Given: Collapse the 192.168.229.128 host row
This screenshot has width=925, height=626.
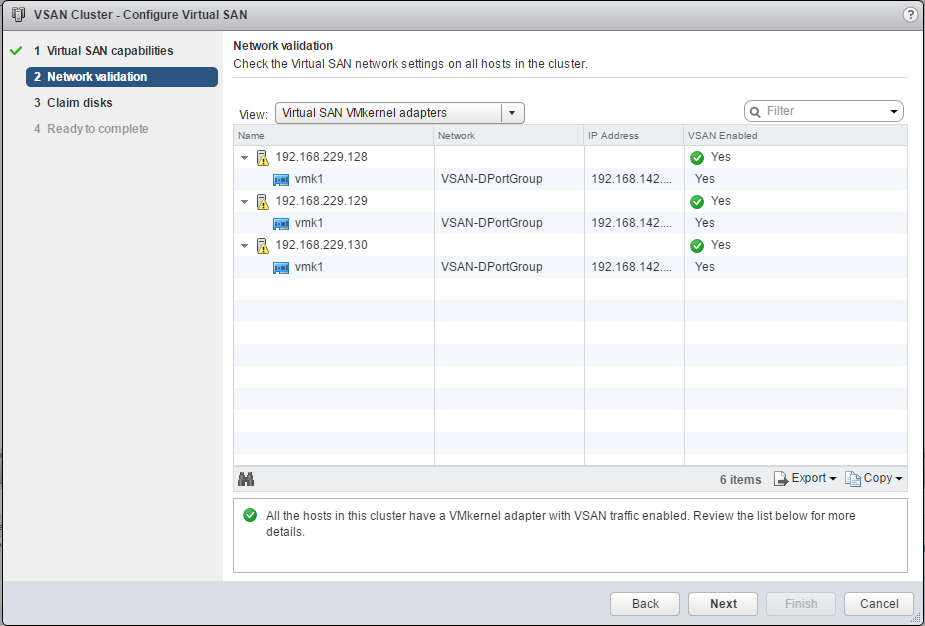Looking at the screenshot, I should click(x=244, y=158).
